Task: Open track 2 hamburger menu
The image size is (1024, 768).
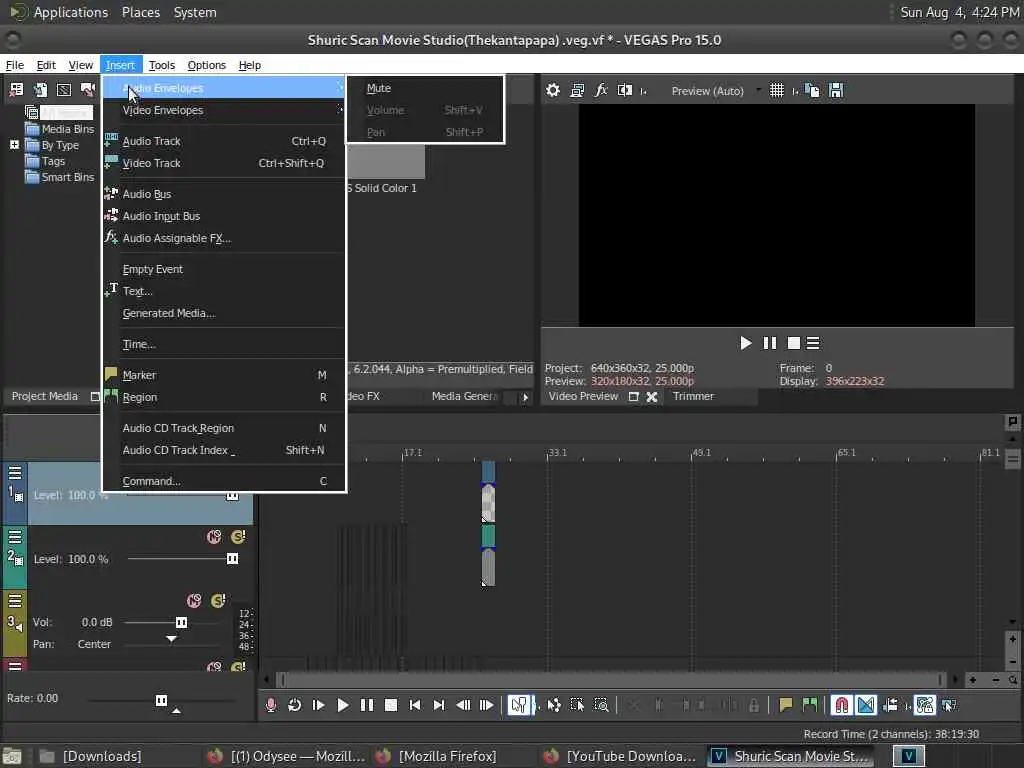Action: click(x=15, y=537)
